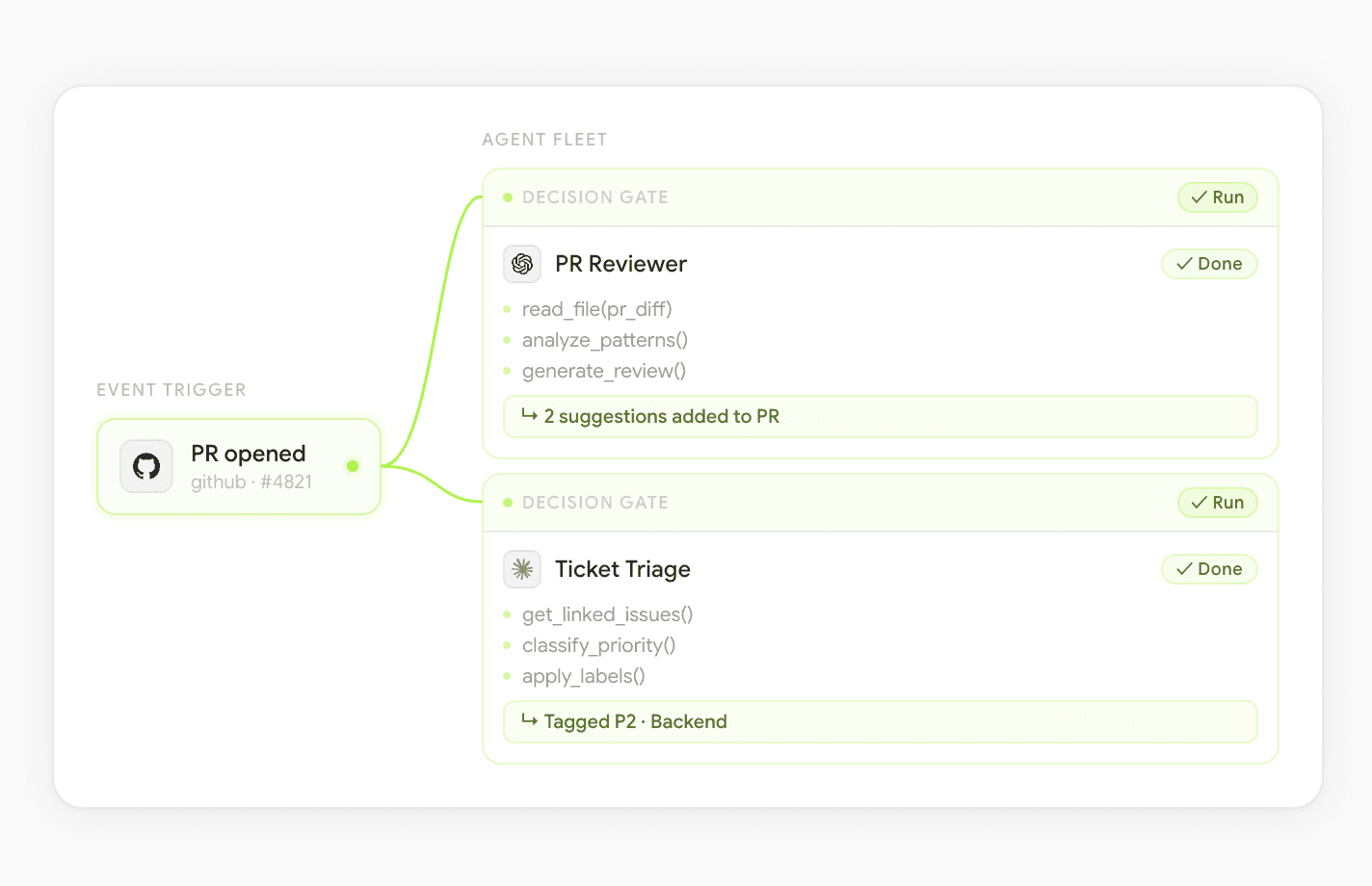This screenshot has width=1372, height=886.
Task: Click the arrow icon before 'Tagged P2'
Action: coord(529,720)
